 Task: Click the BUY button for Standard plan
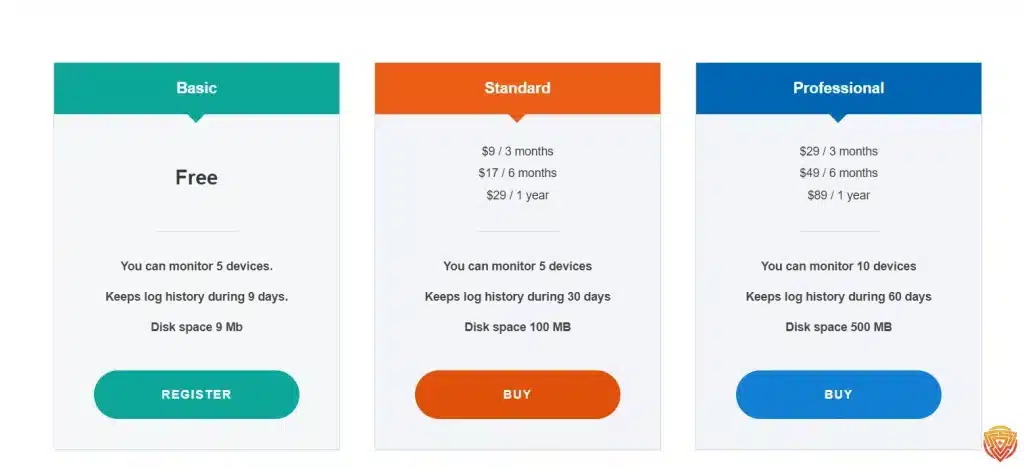[517, 395]
